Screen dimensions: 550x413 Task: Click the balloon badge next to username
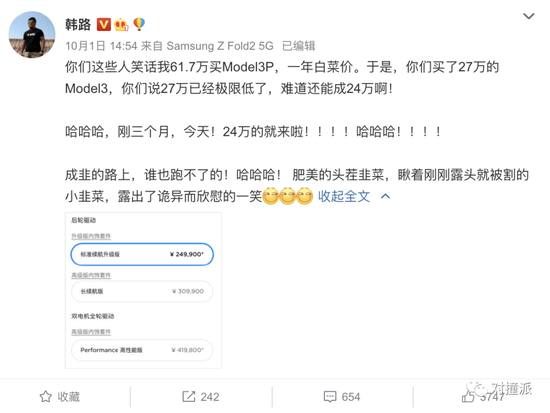point(139,25)
